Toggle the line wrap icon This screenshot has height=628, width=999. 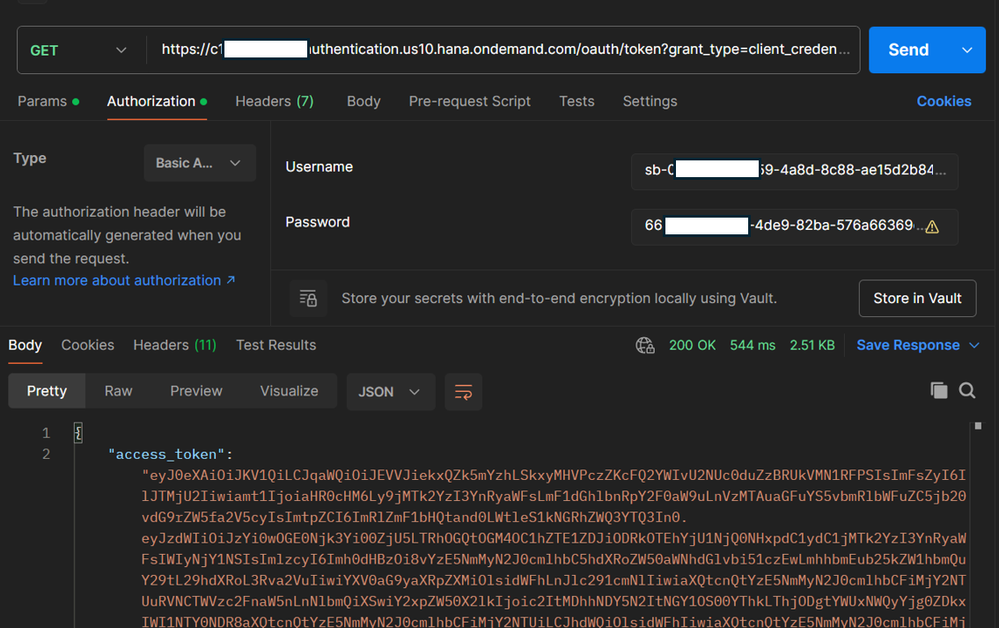(463, 392)
